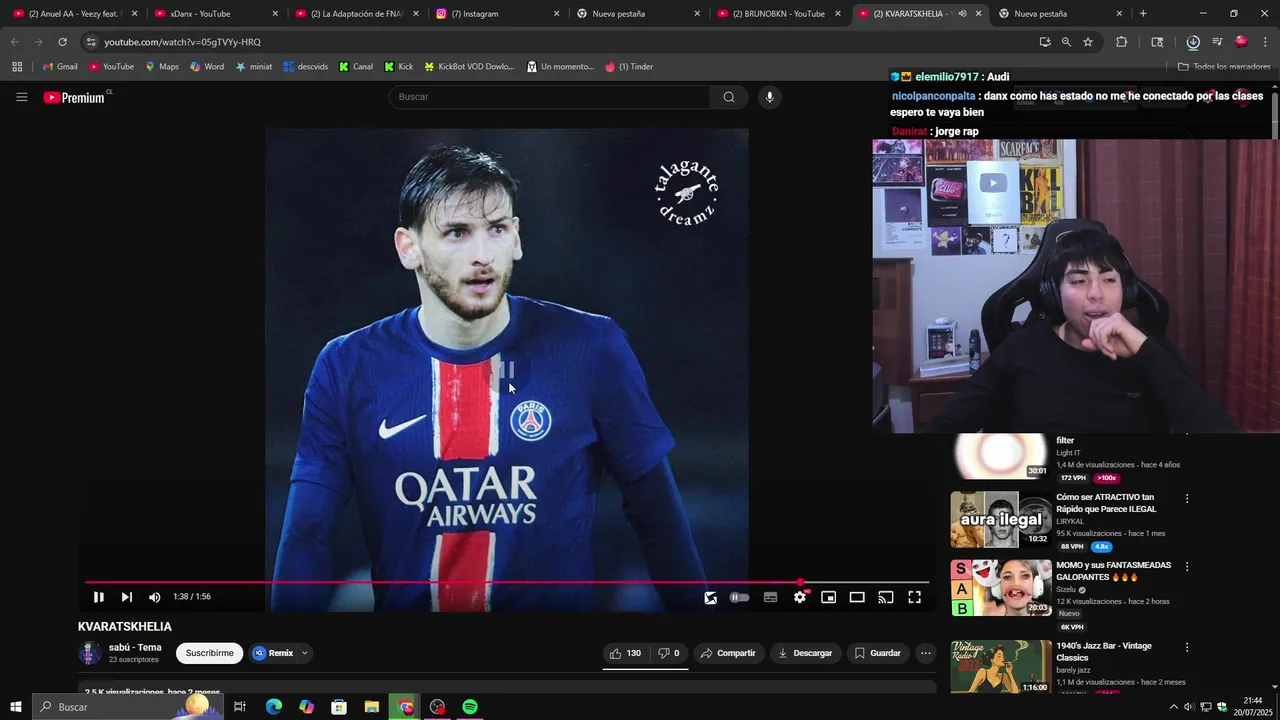Go to YouTube Premium home logo
1280x720 pixels.
[x=75, y=97]
